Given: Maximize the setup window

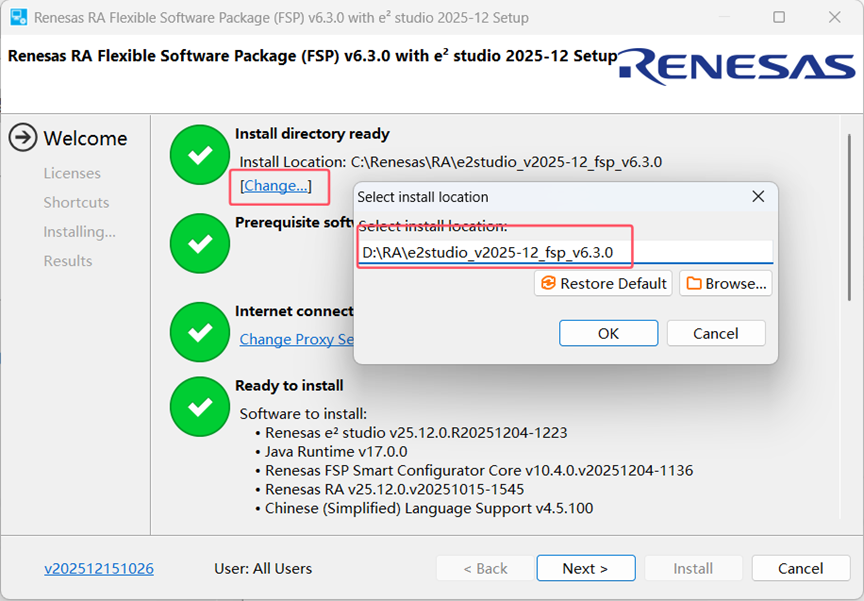Looking at the screenshot, I should [779, 17].
